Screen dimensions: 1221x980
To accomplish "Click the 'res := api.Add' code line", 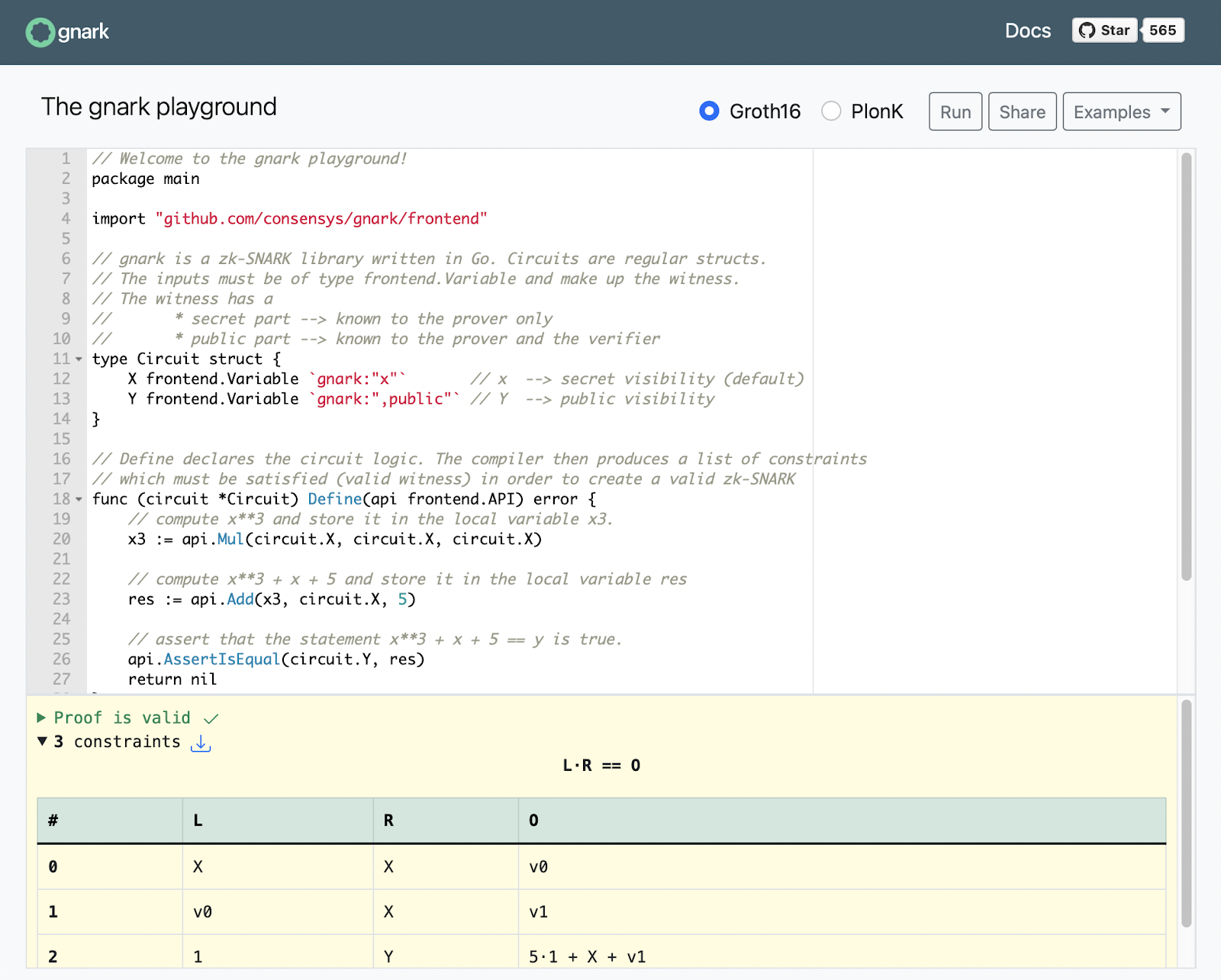I will 272,599.
